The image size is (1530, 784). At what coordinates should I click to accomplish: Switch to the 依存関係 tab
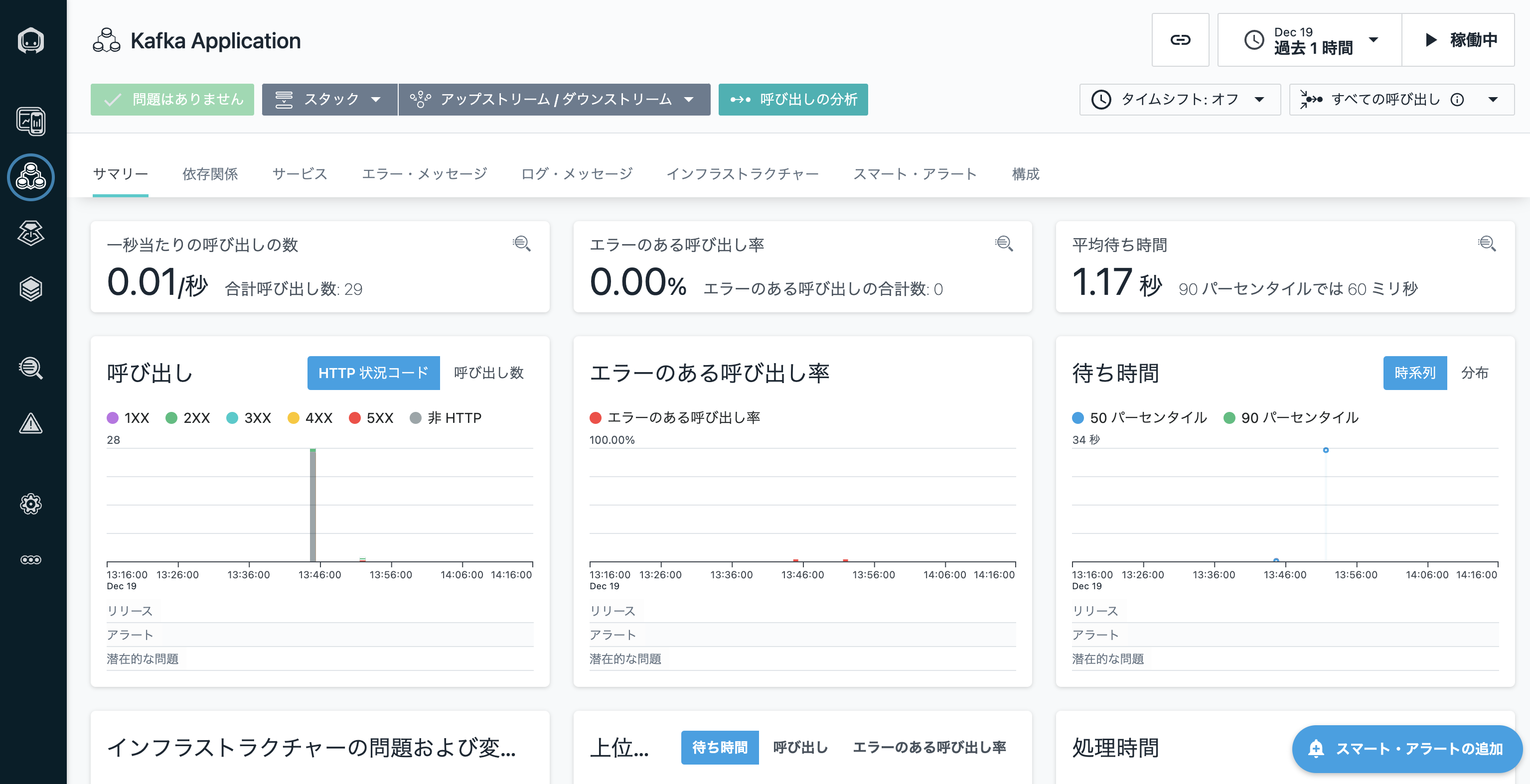point(210,174)
